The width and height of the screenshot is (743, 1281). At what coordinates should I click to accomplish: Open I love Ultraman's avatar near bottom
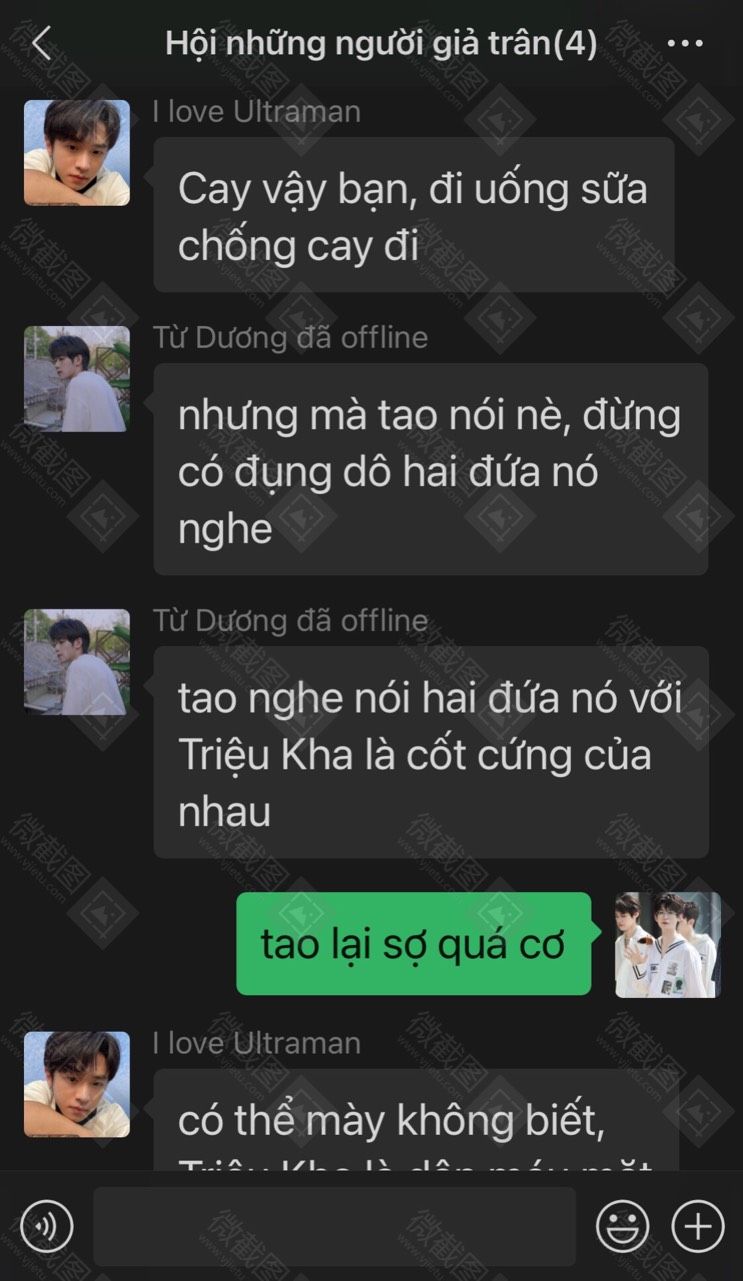pos(77,1085)
